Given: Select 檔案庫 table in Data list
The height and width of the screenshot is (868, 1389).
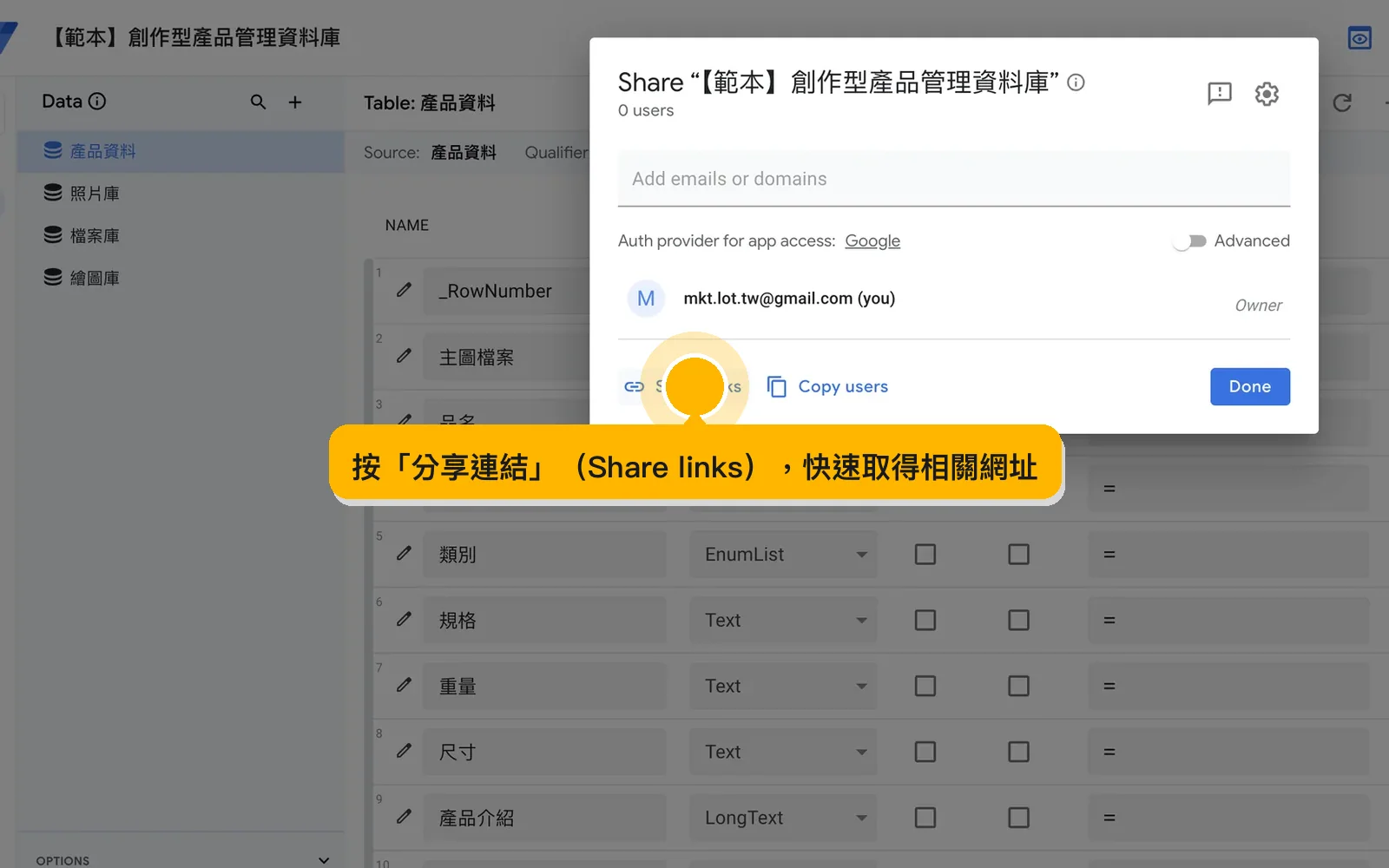Looking at the screenshot, I should (x=181, y=236).
